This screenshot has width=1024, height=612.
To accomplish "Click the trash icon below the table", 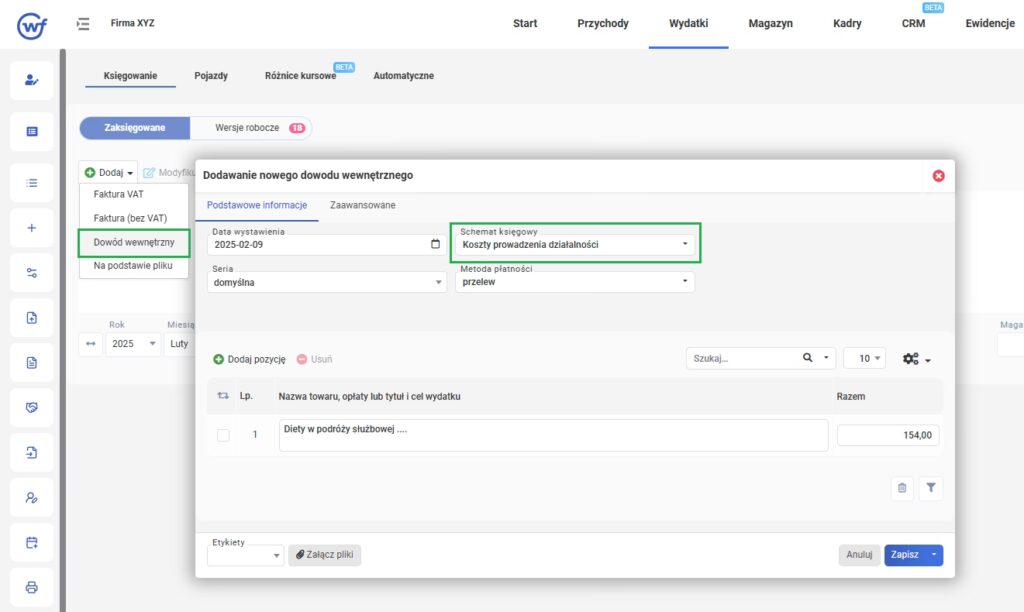I will (x=902, y=488).
